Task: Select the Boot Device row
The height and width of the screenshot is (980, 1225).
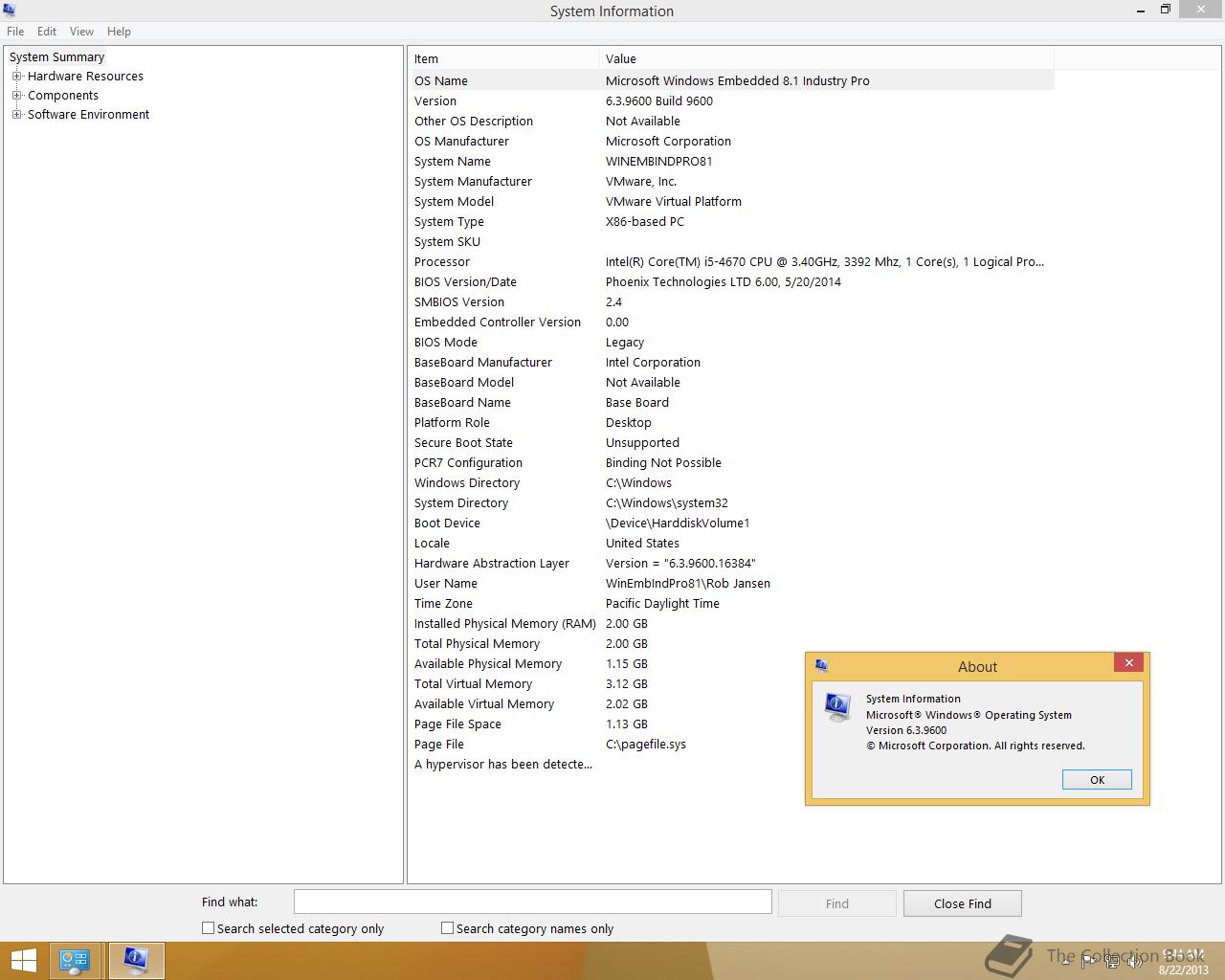Action: click(732, 523)
